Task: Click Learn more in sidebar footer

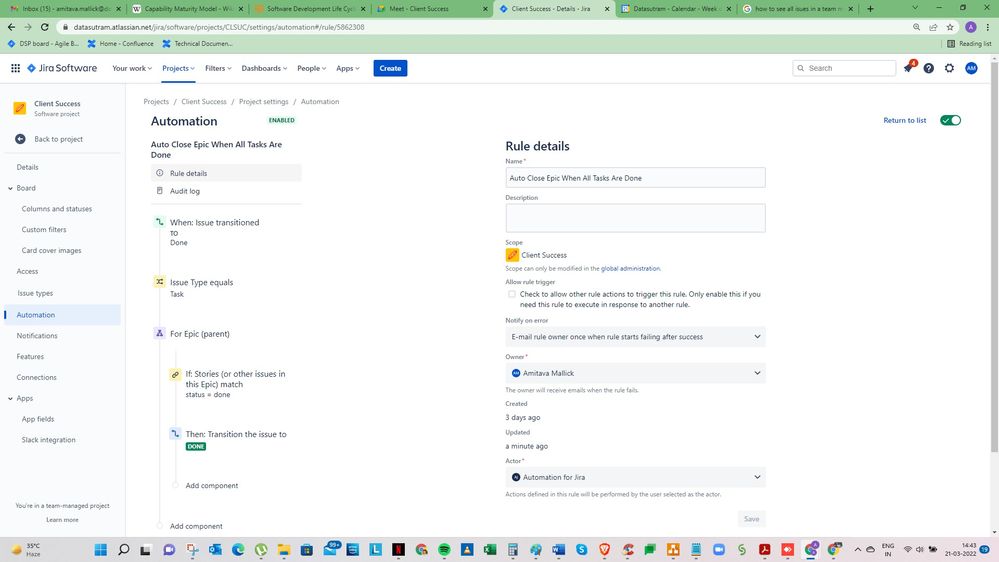Action: click(x=62, y=519)
